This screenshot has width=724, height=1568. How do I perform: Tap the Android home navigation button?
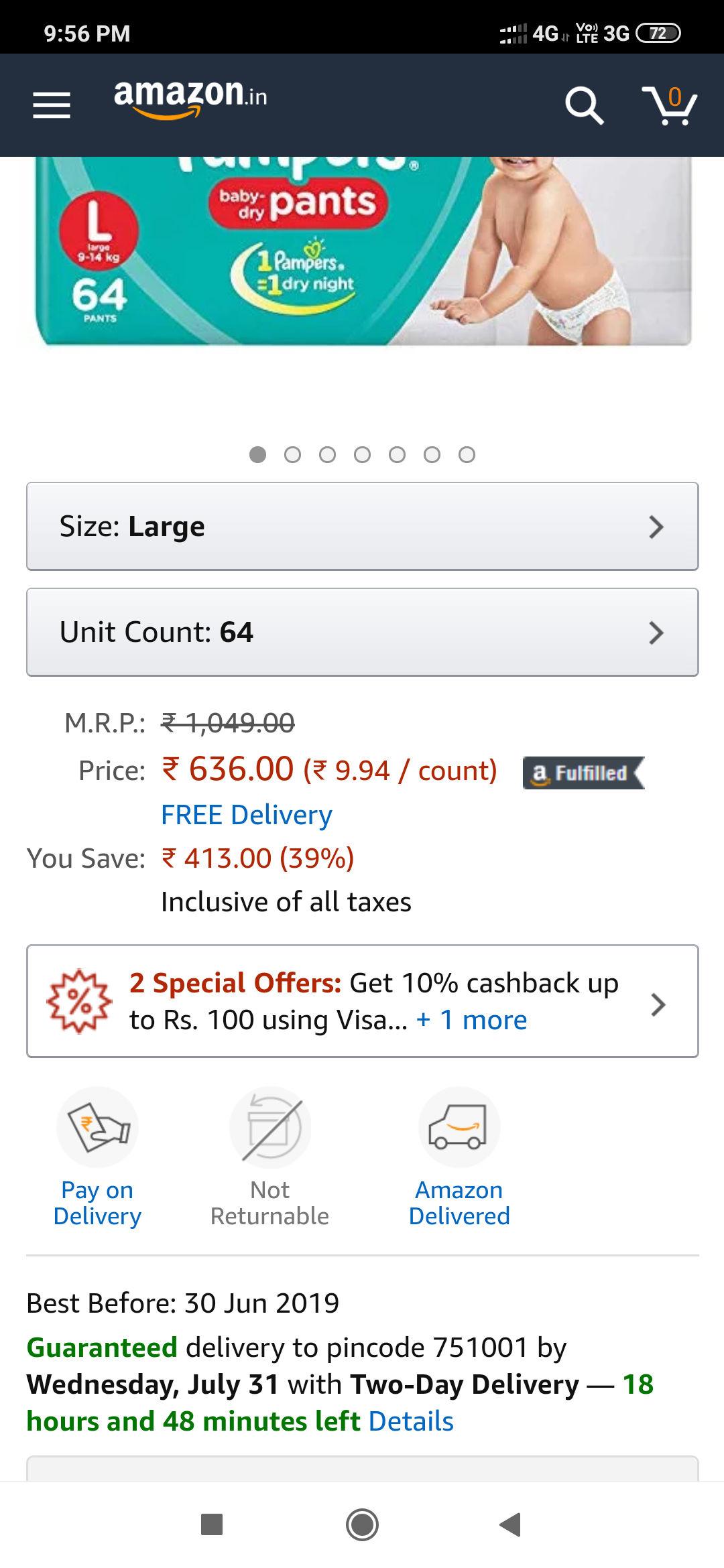click(x=362, y=1525)
